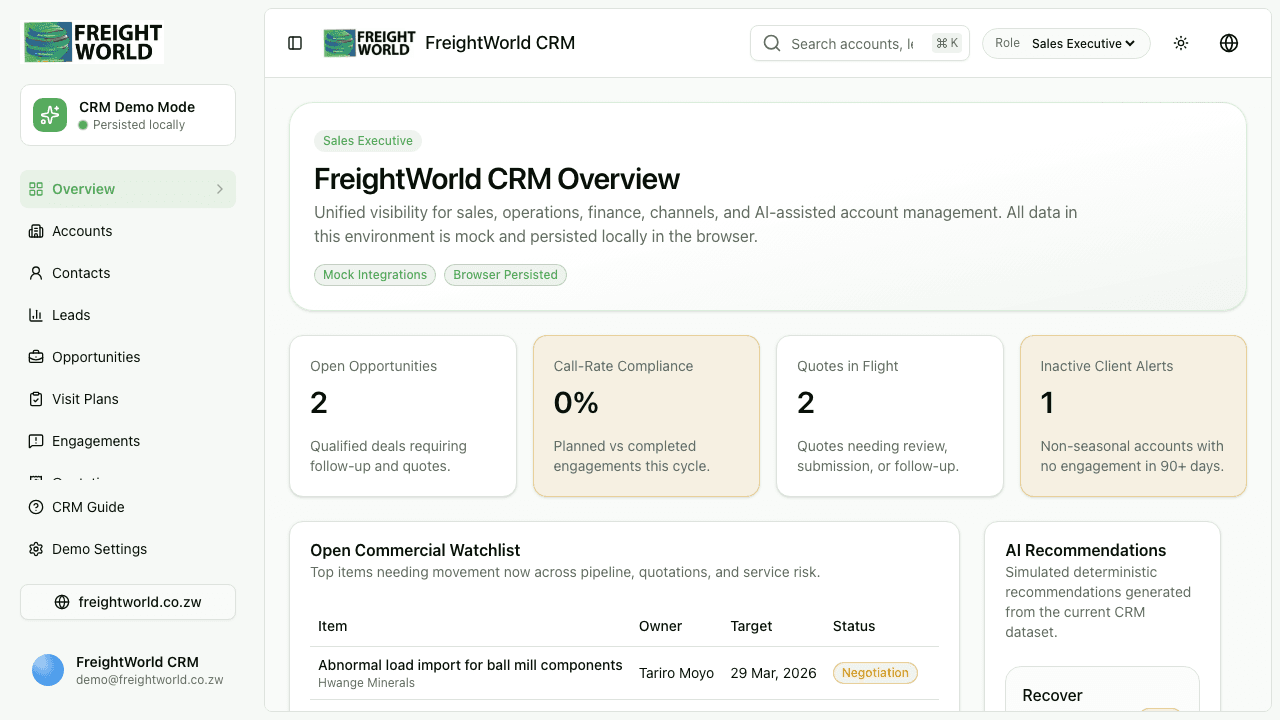Click the CRM Guide question-mark icon
Viewport: 1280px width, 720px height.
click(x=35, y=507)
